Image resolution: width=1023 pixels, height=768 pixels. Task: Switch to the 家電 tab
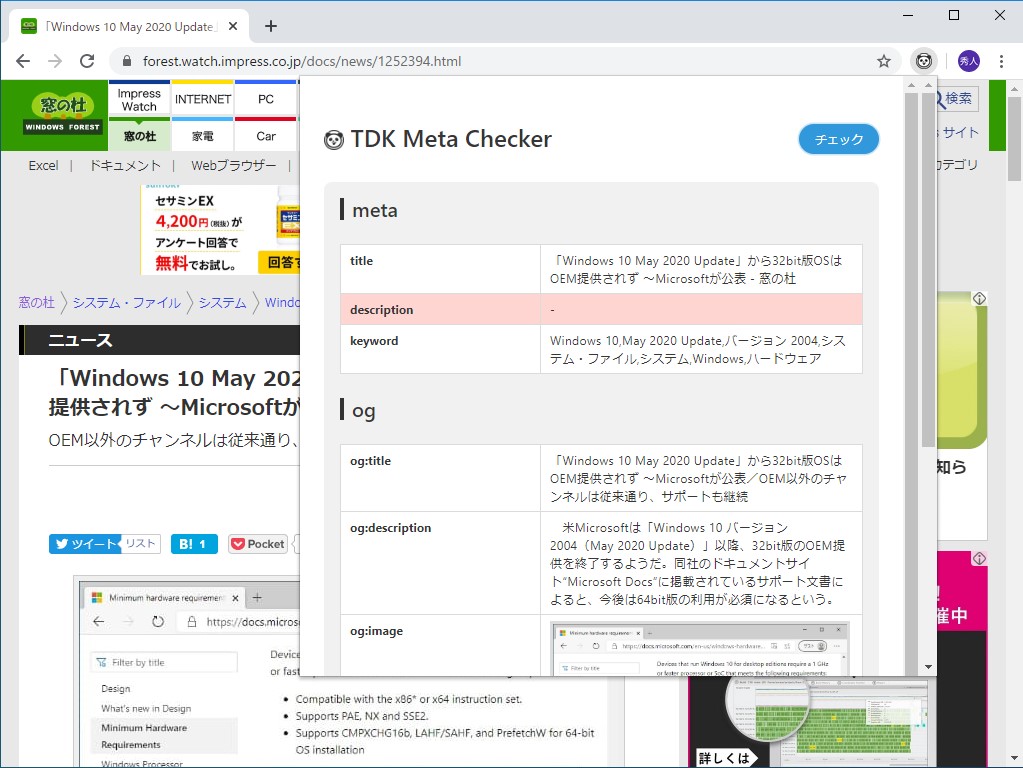202,135
